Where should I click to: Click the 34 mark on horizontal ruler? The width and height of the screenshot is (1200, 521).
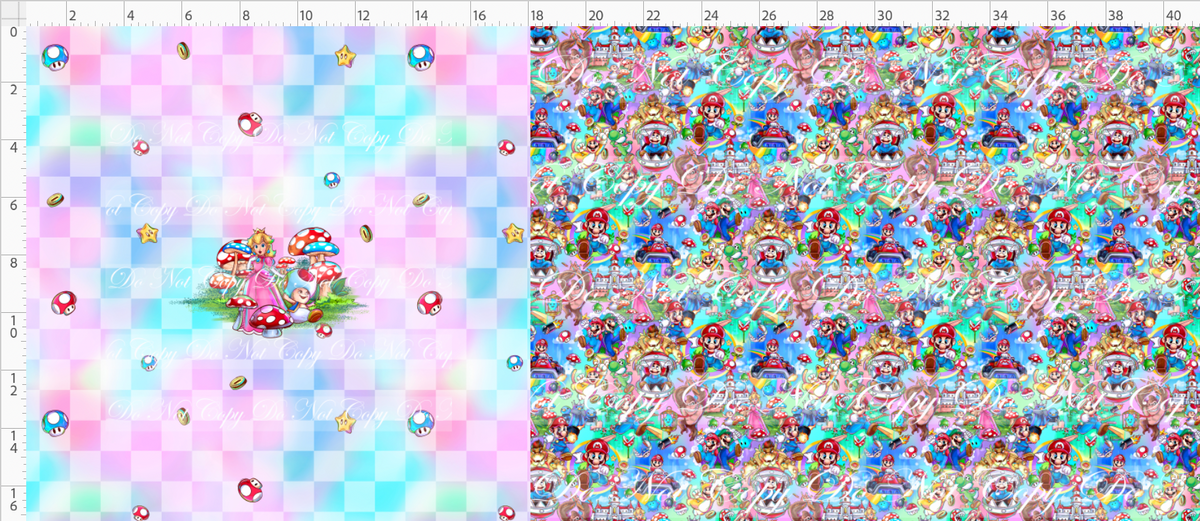click(1001, 16)
